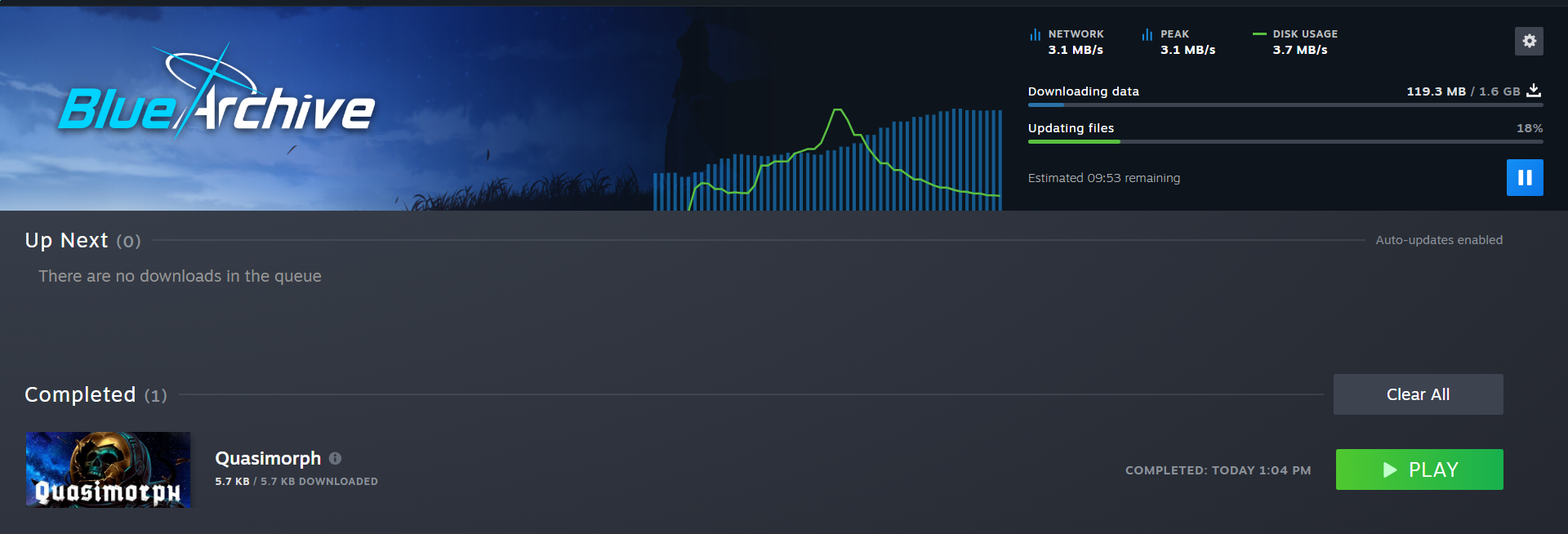This screenshot has height=534, width=1568.
Task: Launch Quasimorph with the Play button
Action: 1419,469
